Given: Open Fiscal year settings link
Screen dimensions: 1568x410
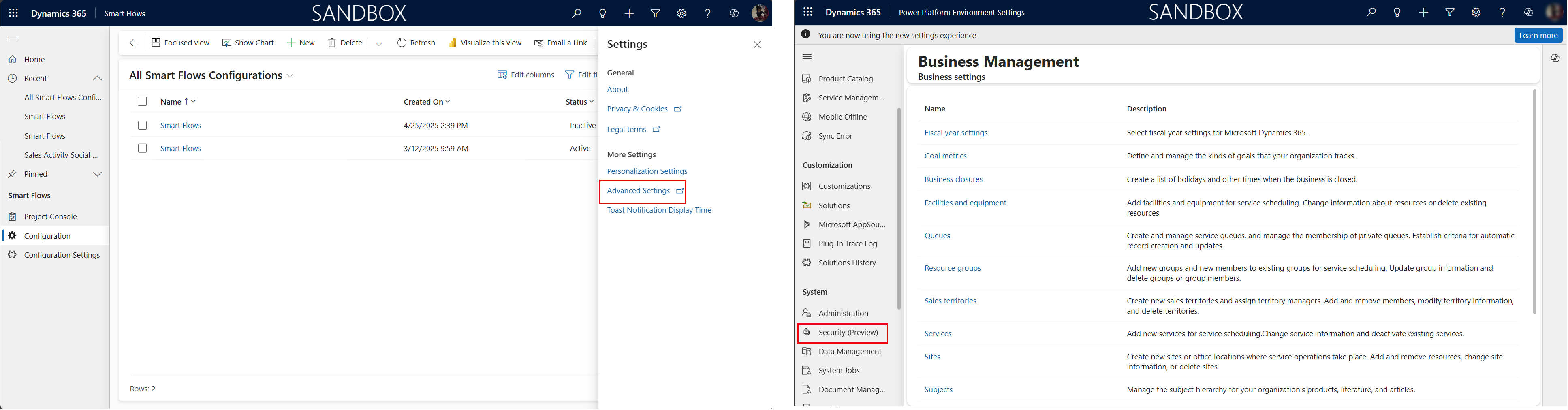Looking at the screenshot, I should point(956,132).
